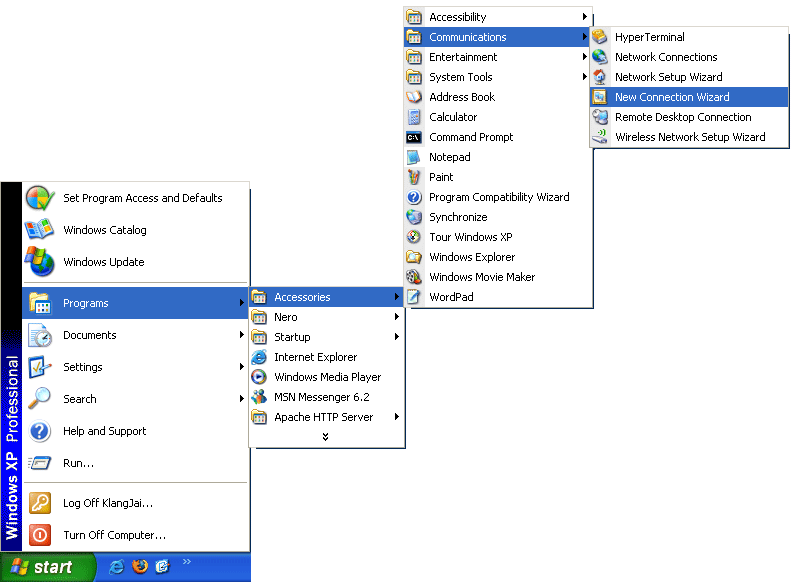Choose Turn Off Computer... text
Image resolution: width=795 pixels, height=582 pixels.
[115, 535]
